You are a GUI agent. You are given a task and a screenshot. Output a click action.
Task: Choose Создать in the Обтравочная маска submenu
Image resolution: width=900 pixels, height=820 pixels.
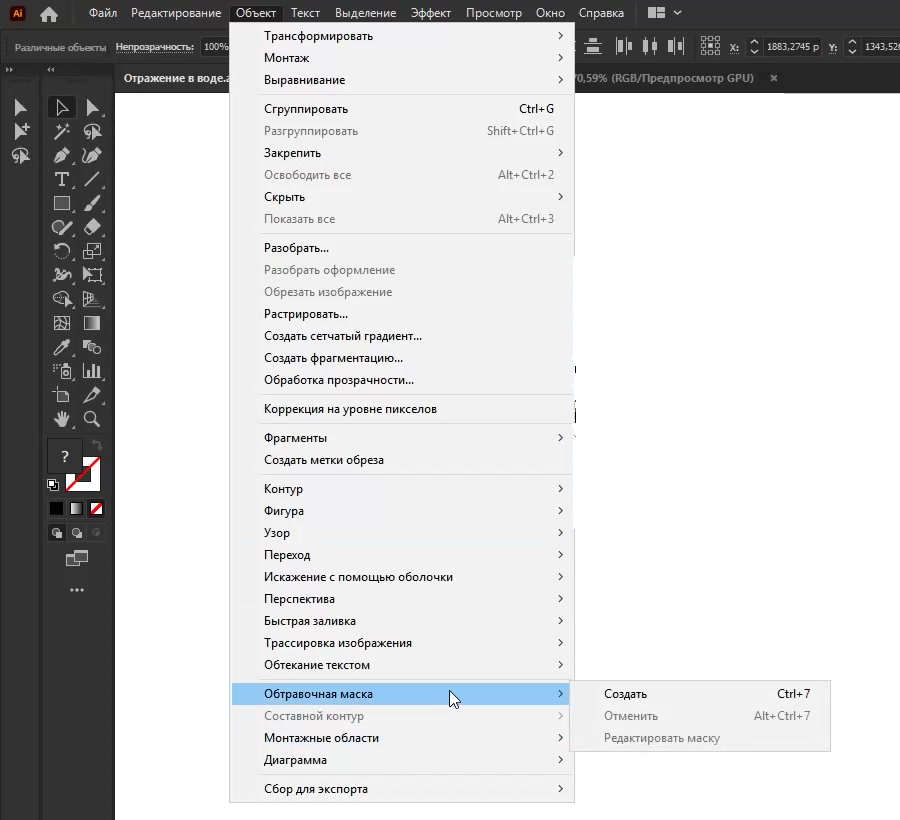point(700,694)
